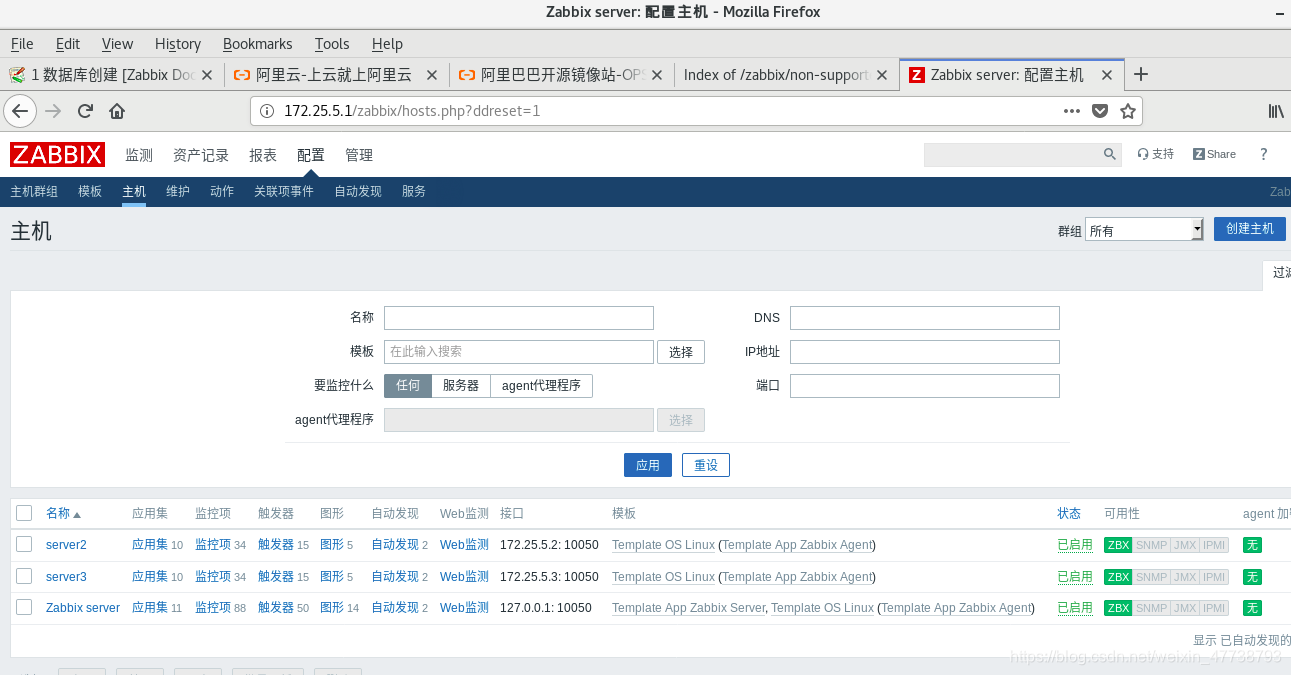Open the Tools menu
Screen dimensions: 1291x675
332,44
